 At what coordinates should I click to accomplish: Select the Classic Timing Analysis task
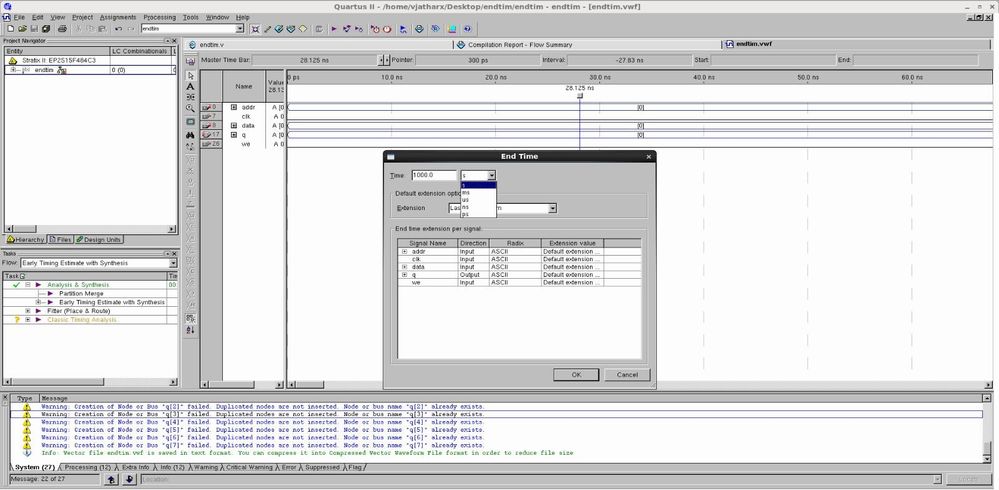coord(82,319)
